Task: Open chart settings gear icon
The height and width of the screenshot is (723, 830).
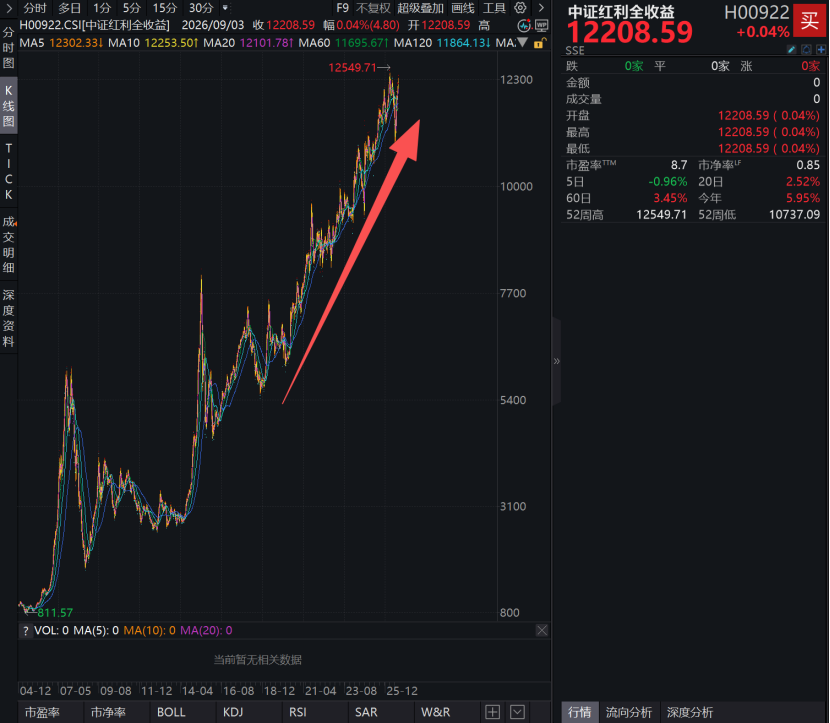Action: pyautogui.click(x=521, y=8)
